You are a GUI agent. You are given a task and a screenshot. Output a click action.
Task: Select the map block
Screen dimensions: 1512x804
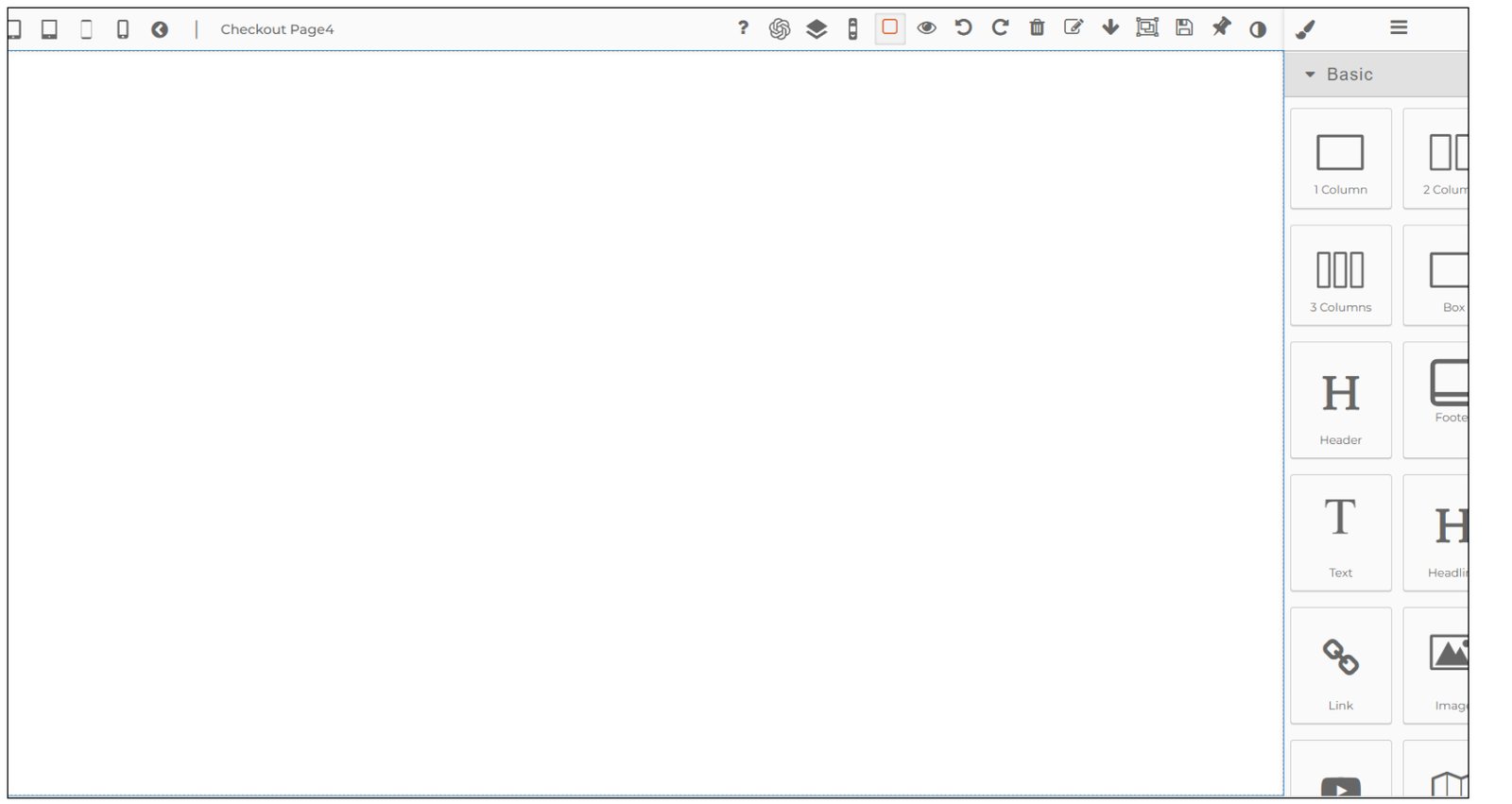pyautogui.click(x=1436, y=770)
